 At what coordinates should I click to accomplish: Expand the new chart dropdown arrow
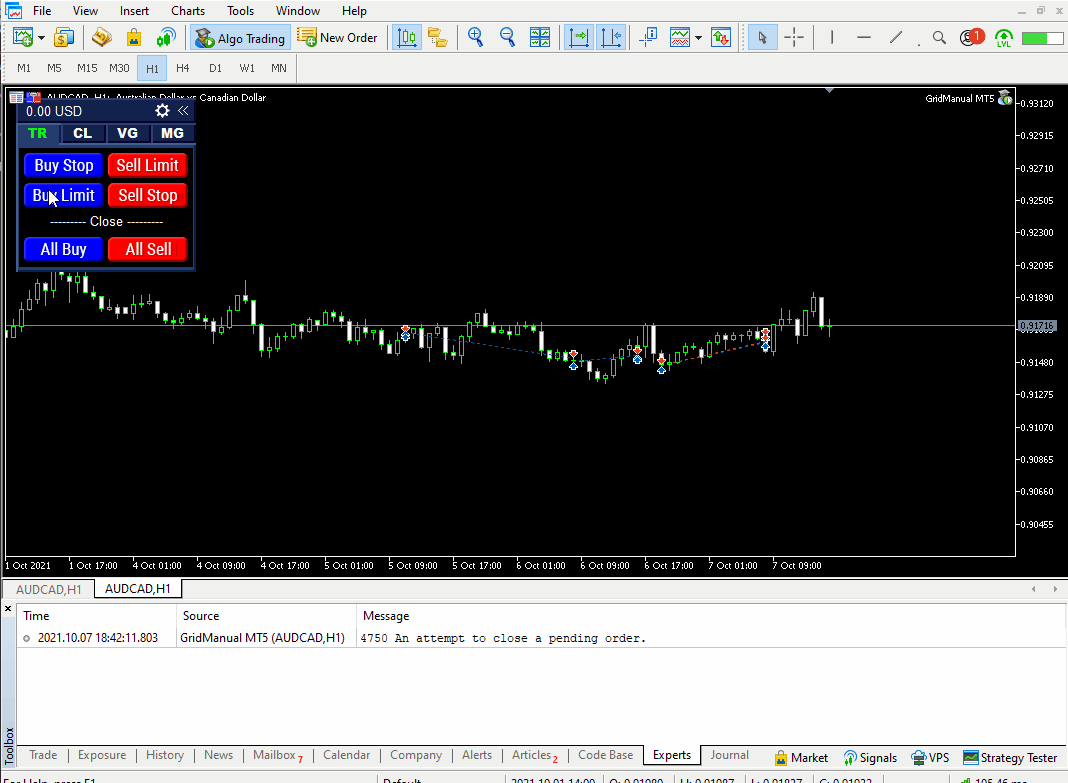pos(42,37)
